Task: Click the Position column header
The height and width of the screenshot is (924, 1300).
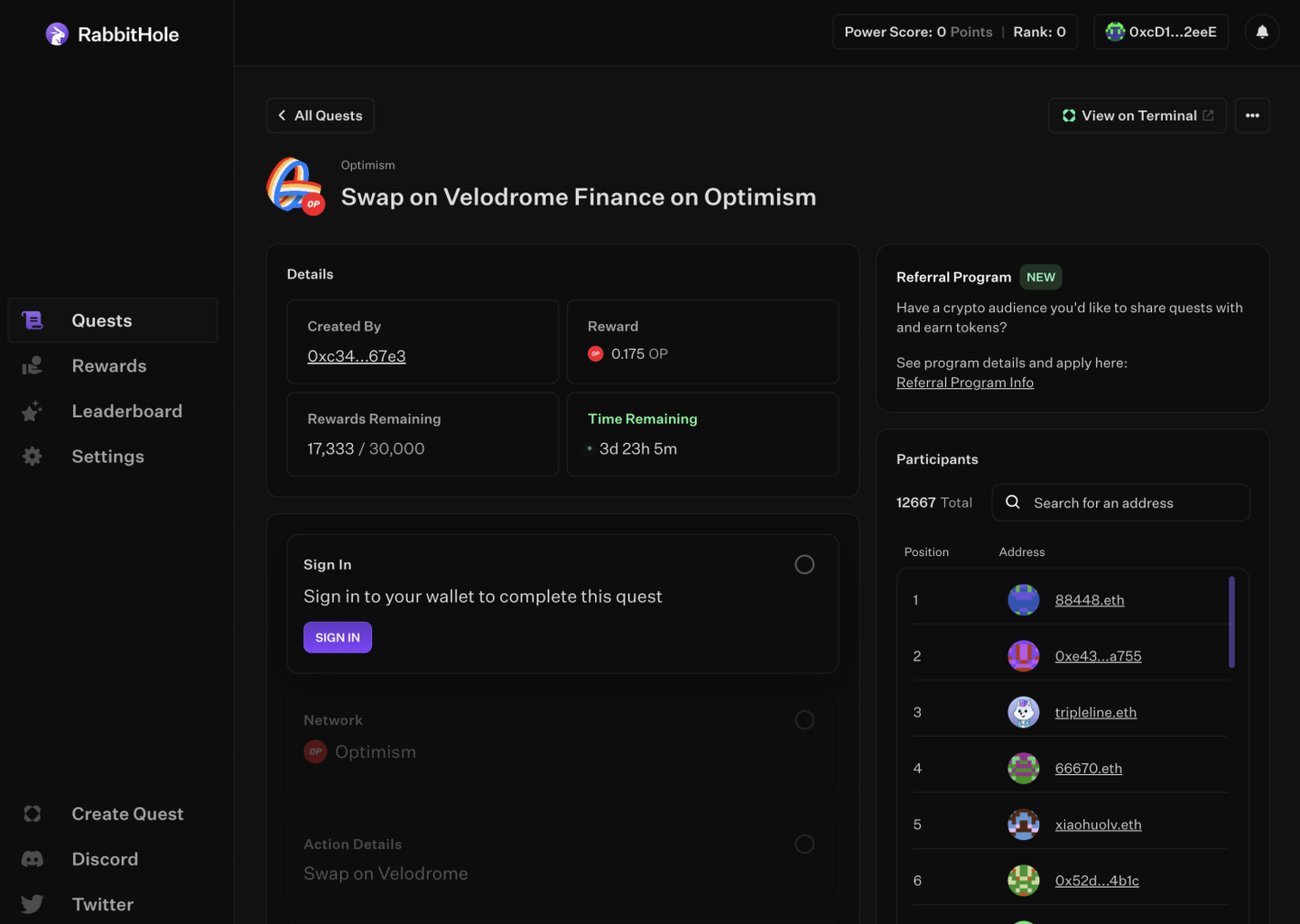Action: [926, 551]
